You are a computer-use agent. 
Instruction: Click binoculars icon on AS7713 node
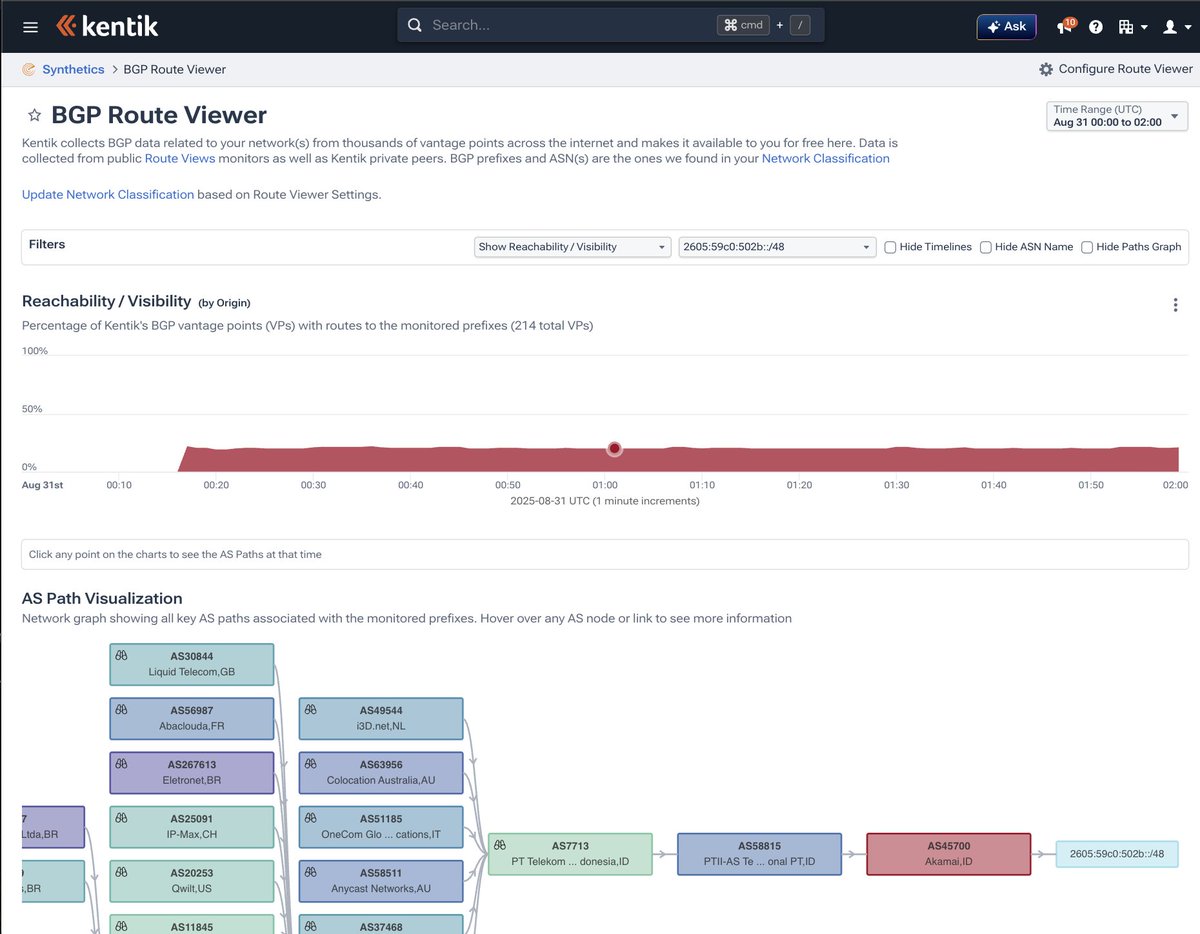click(500, 845)
